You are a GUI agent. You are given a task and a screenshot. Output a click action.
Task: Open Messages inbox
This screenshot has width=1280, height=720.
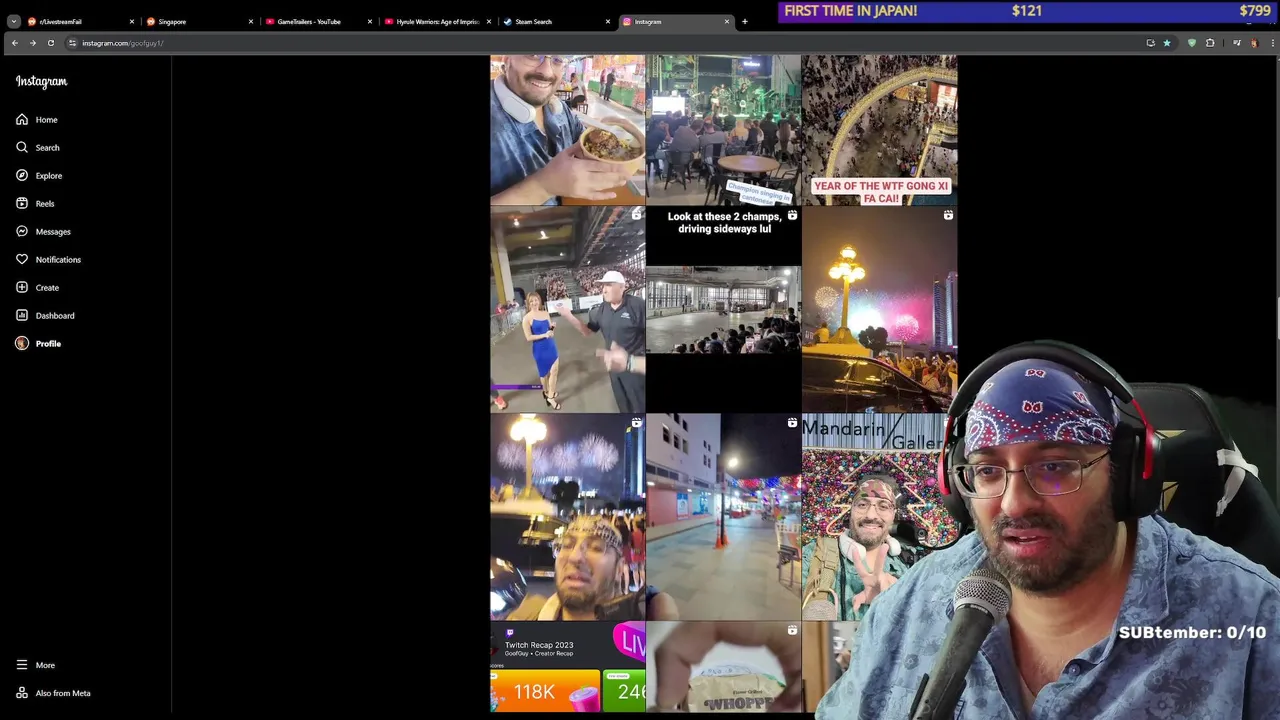click(43, 231)
